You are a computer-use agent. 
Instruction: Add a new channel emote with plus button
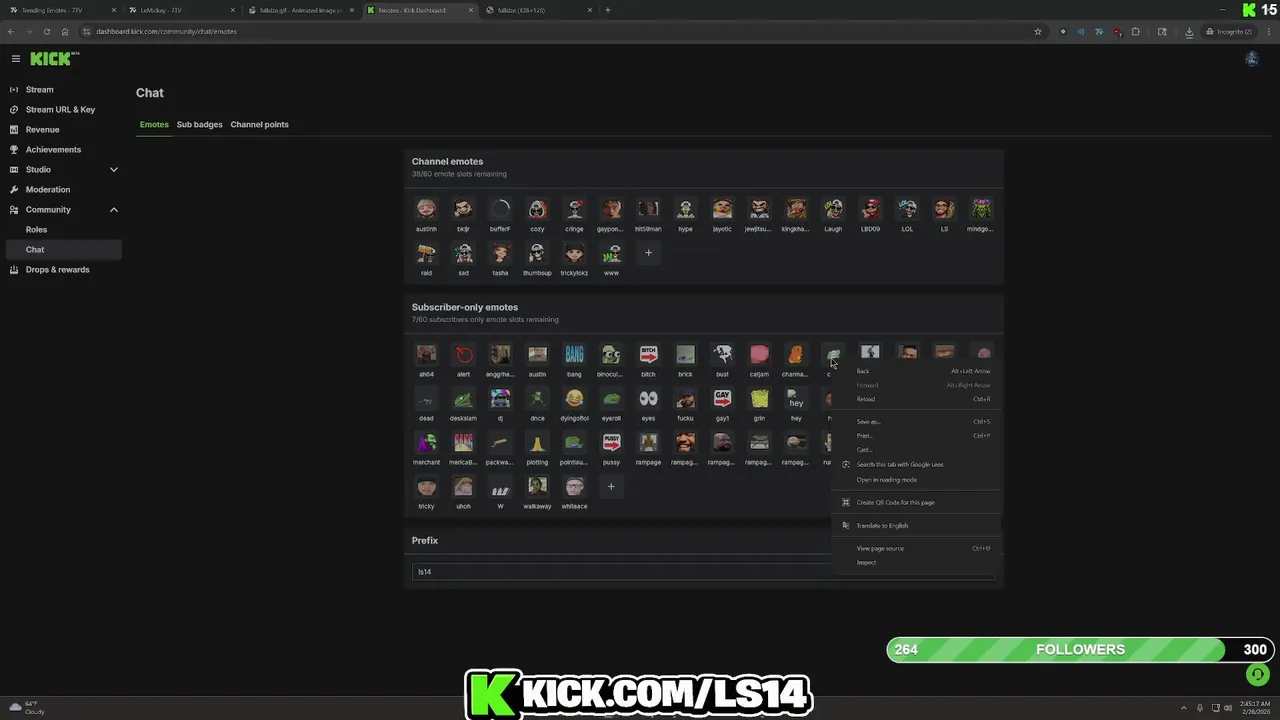(x=648, y=253)
